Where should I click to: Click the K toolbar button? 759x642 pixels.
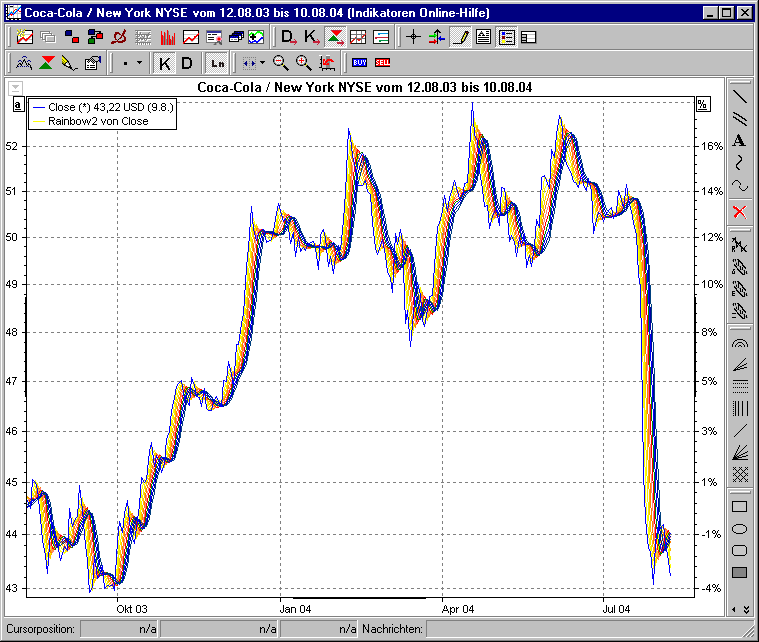pos(165,63)
